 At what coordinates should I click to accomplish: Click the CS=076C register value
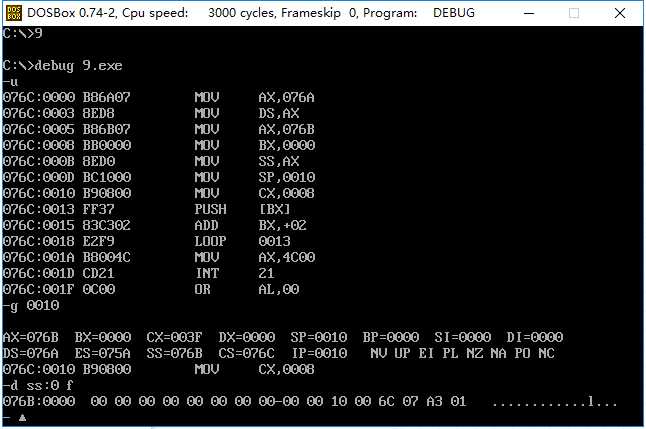(246, 353)
